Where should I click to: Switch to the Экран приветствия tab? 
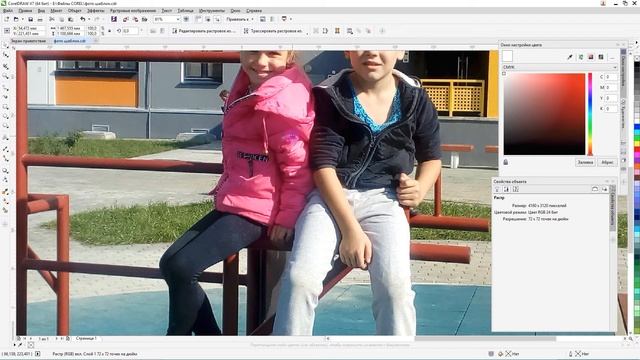tap(28, 41)
